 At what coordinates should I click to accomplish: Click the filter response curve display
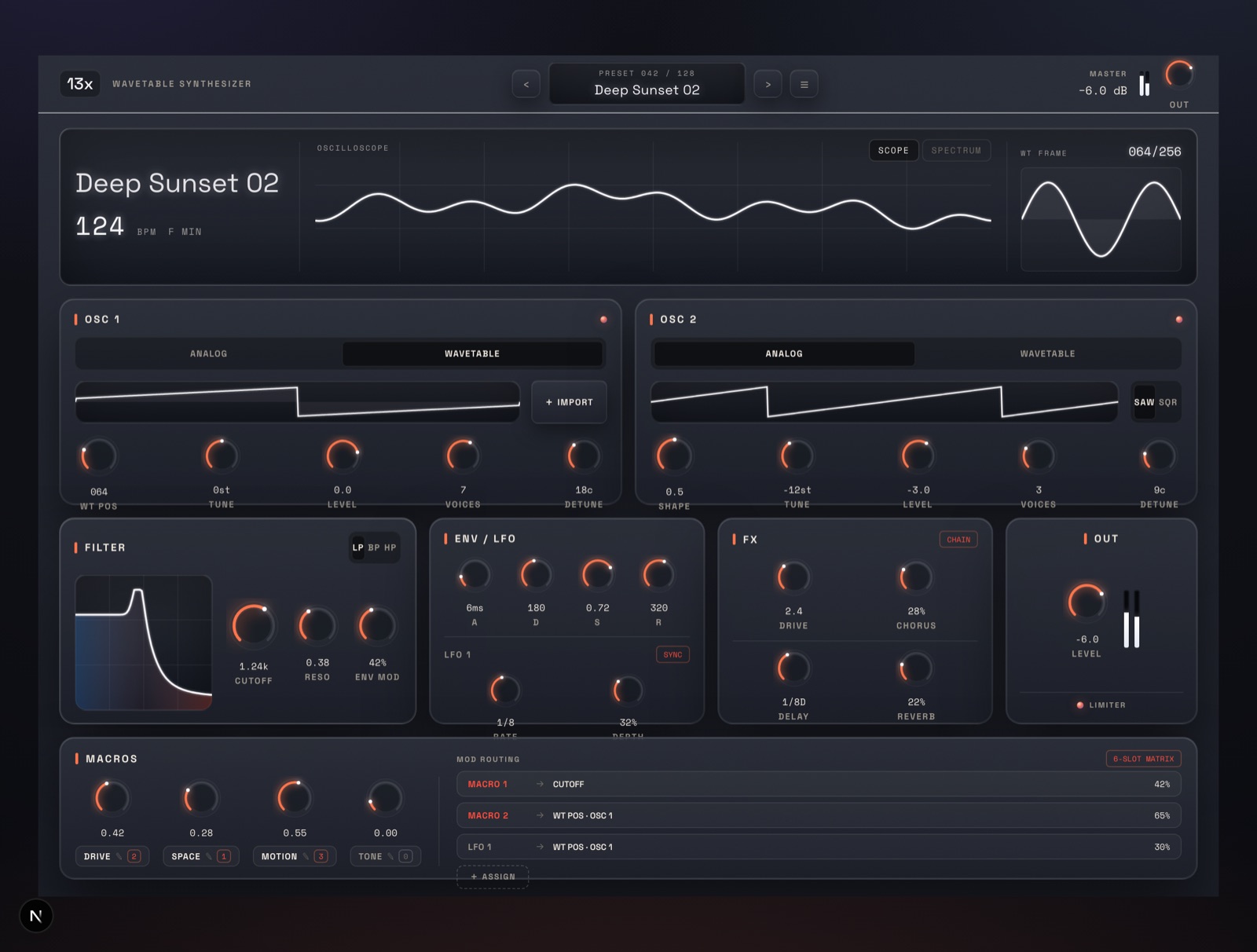(x=144, y=643)
